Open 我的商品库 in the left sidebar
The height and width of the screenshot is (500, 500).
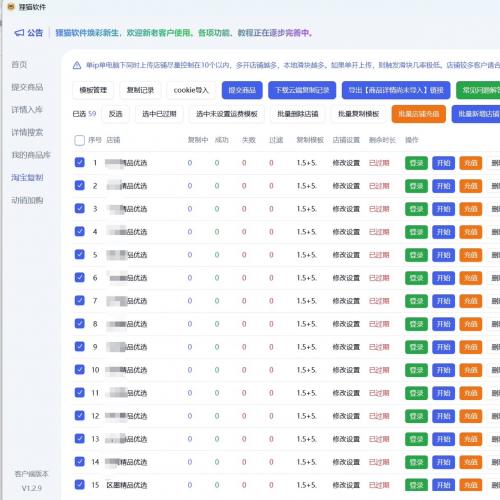tap(31, 155)
